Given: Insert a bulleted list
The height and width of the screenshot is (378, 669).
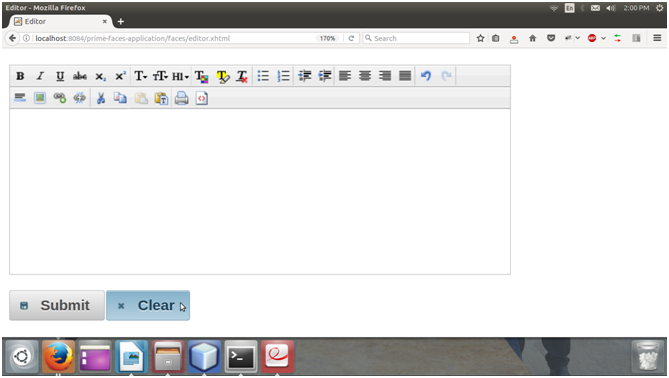Looking at the screenshot, I should (x=263, y=76).
